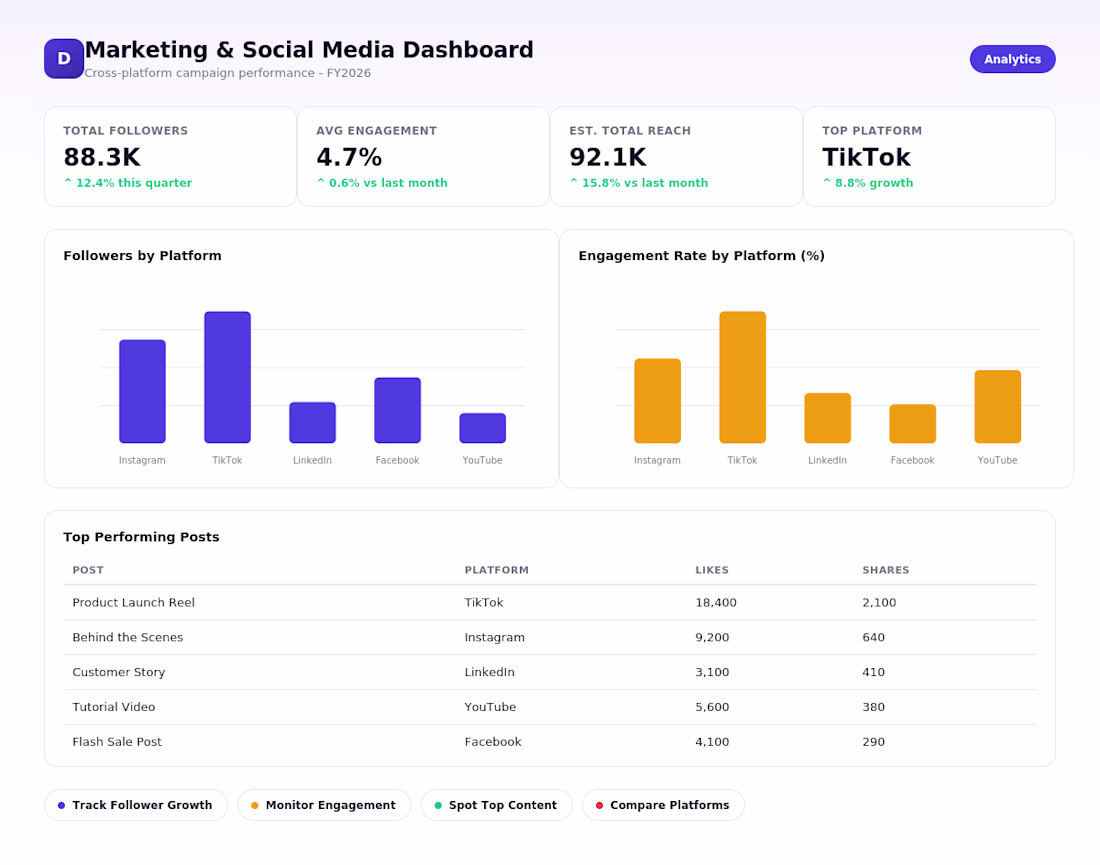This screenshot has height=865, width=1100.
Task: Click the 8.8% growth indicator
Action: coord(868,183)
